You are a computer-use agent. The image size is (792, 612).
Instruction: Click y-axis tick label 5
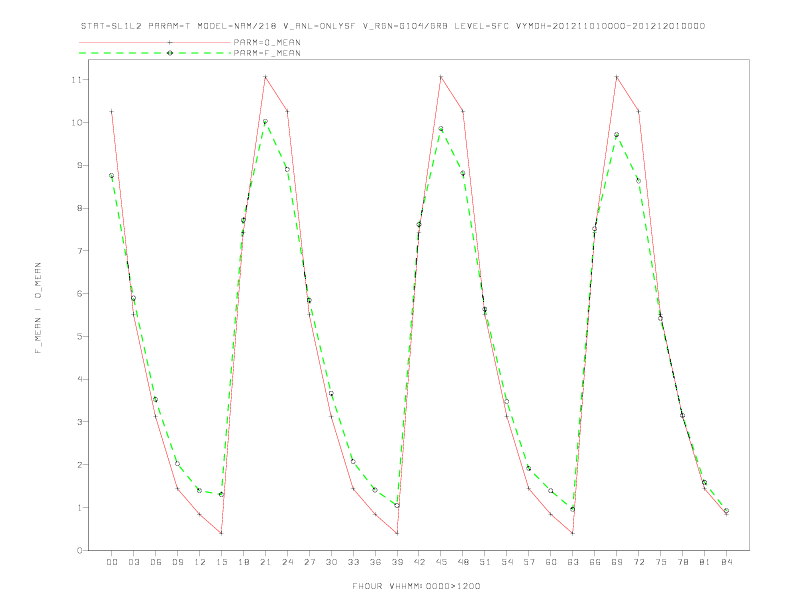coord(80,336)
